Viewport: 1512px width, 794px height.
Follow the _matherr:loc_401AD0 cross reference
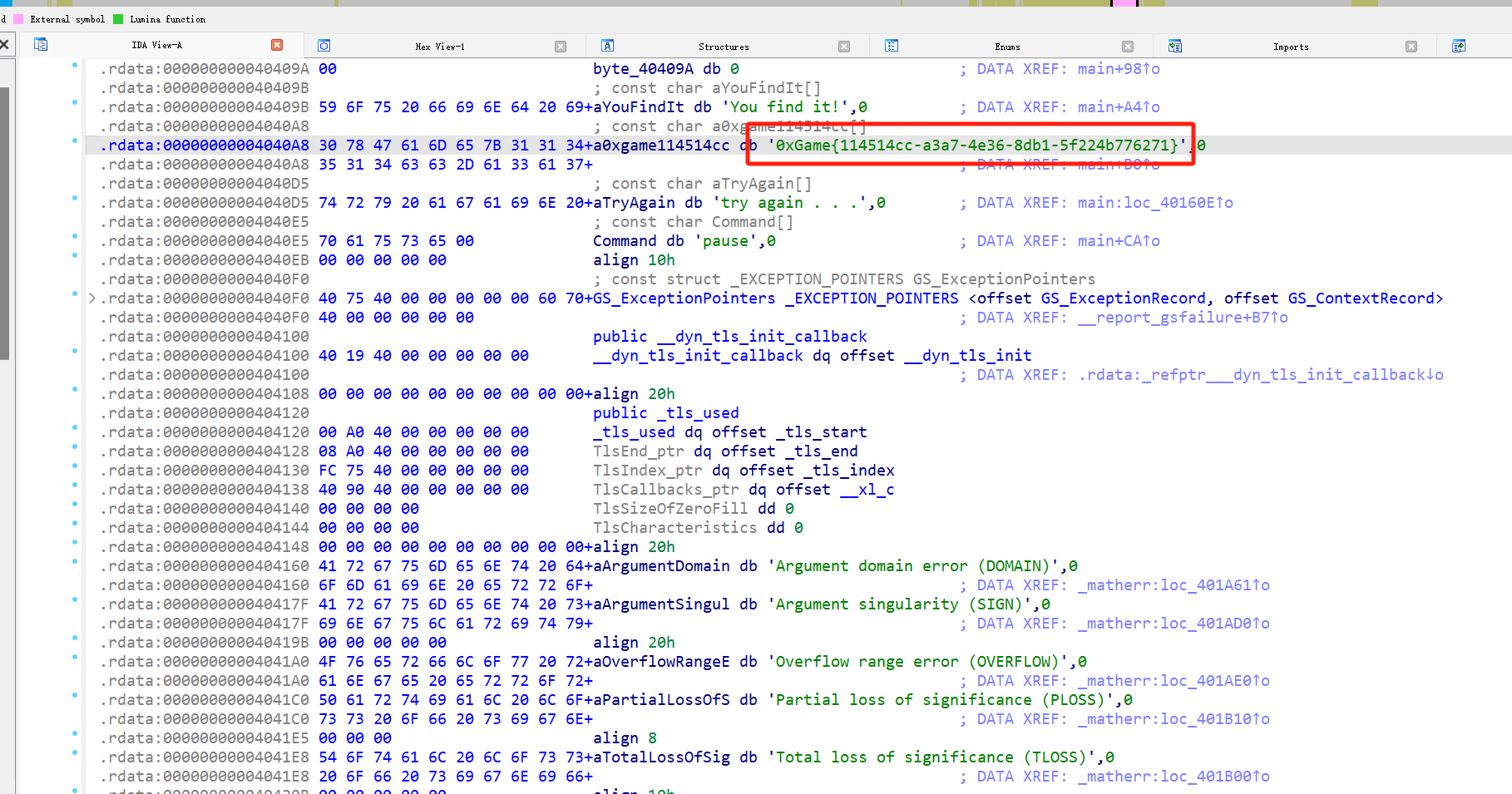[x=1174, y=624]
